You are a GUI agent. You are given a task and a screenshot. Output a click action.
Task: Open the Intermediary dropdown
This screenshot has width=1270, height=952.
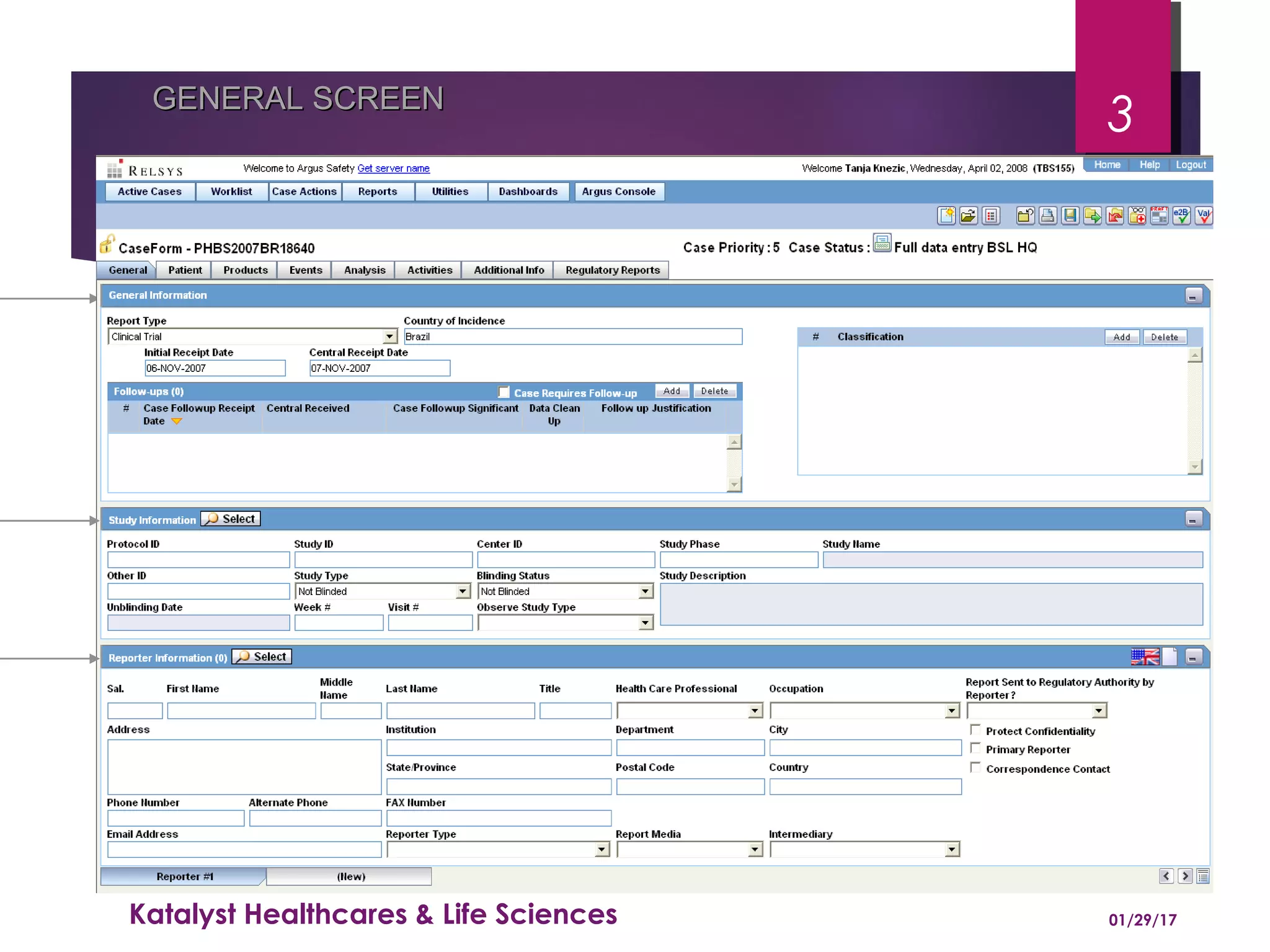(952, 849)
